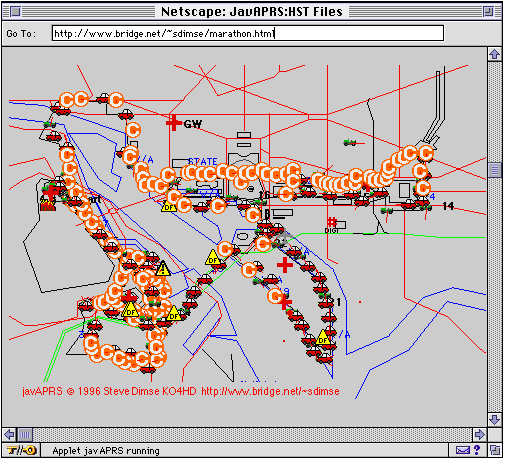Click the number 14 marker on map
Image resolution: width=505 pixels, height=460 pixels.
coord(448,206)
